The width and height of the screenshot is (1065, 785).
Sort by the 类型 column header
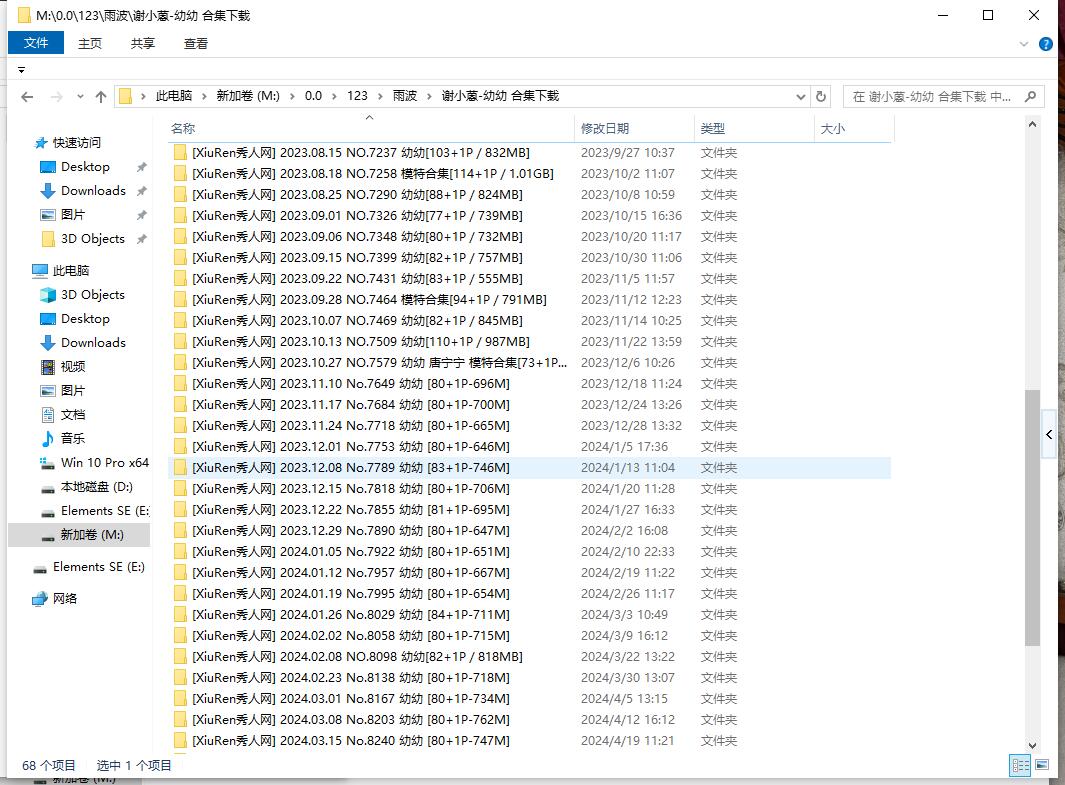click(754, 128)
